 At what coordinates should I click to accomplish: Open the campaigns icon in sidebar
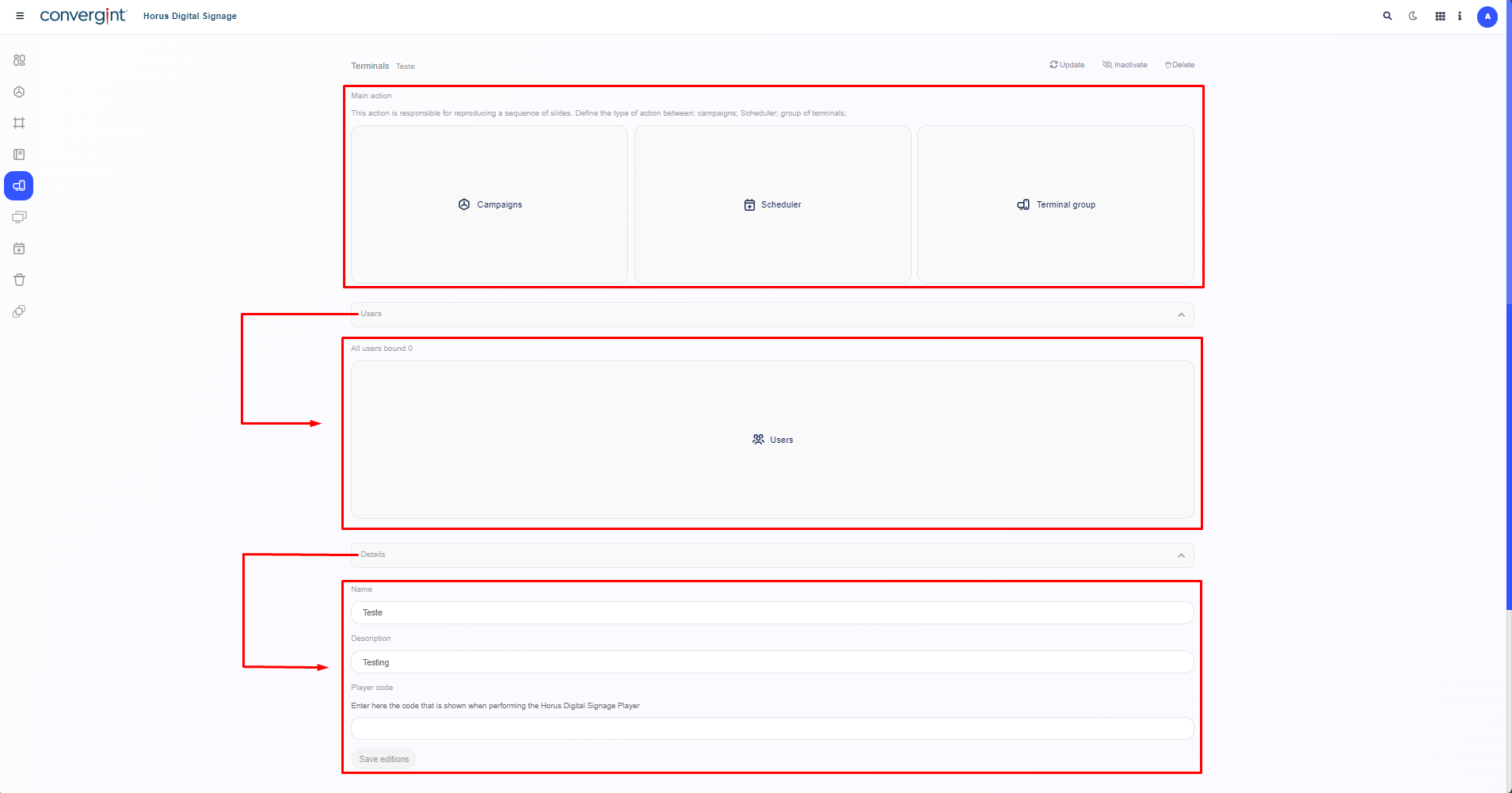coord(19,92)
